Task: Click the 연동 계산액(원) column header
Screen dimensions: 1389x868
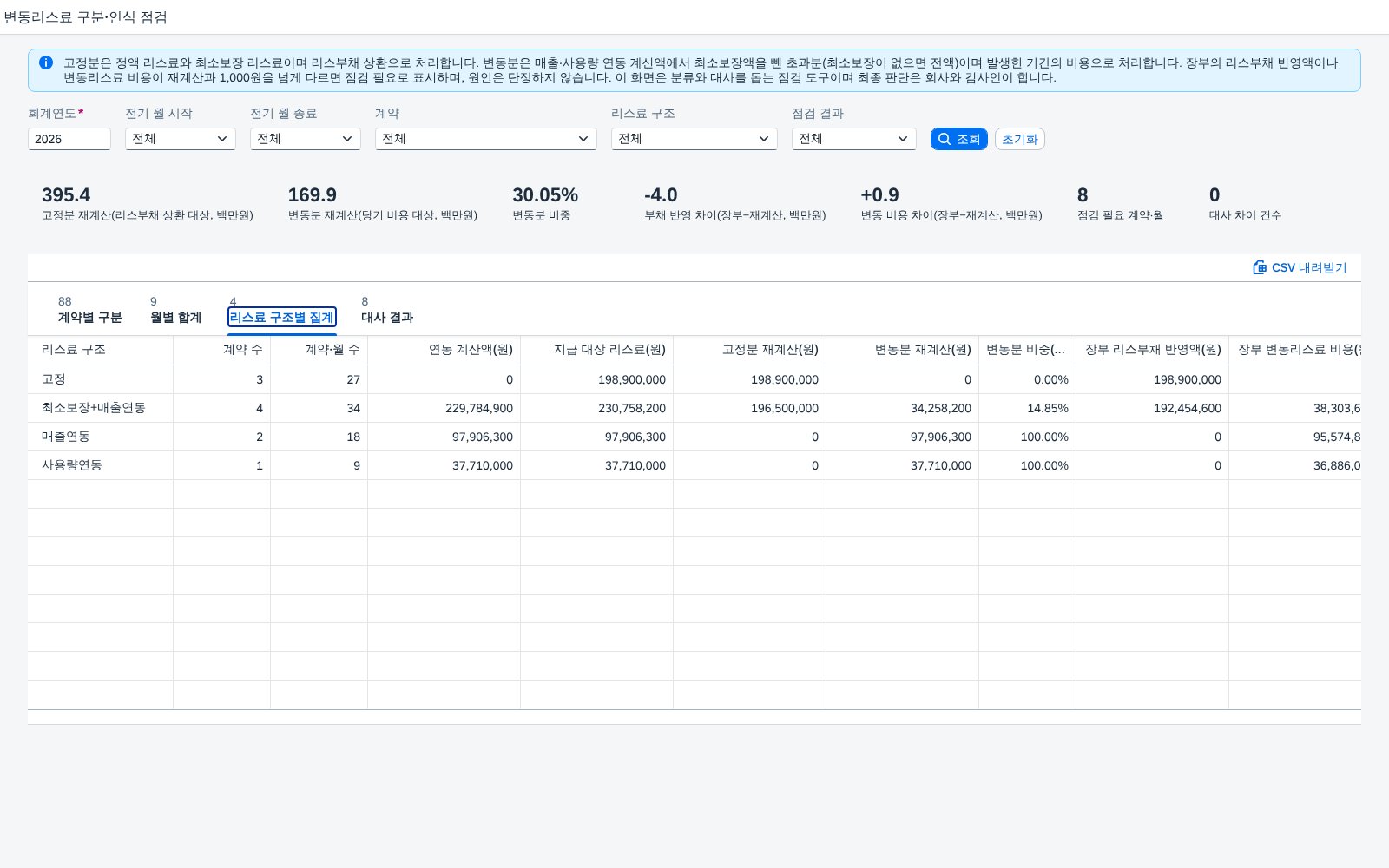Action: (x=444, y=350)
